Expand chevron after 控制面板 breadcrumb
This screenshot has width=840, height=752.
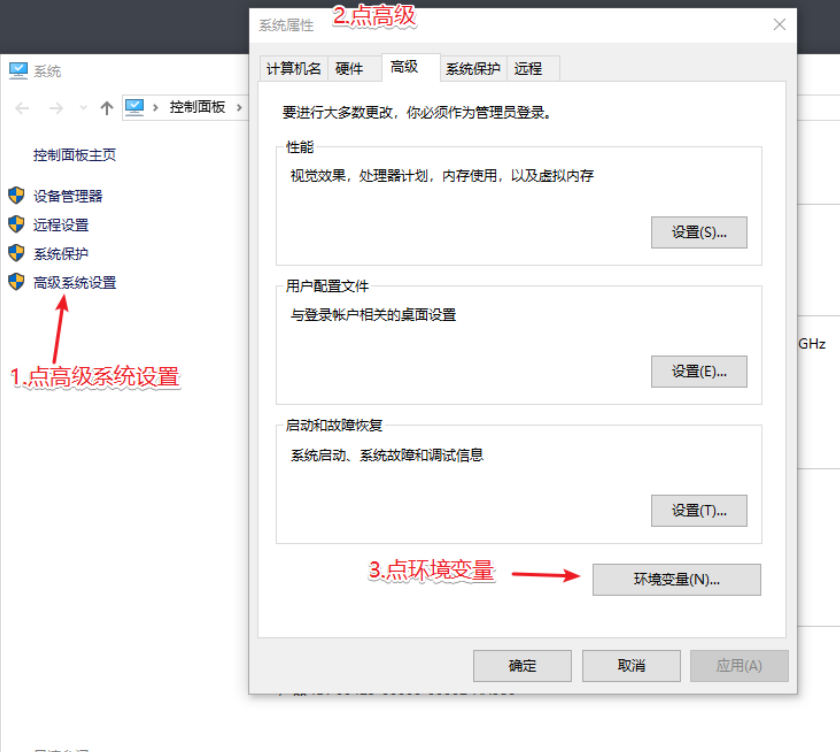click(x=240, y=107)
